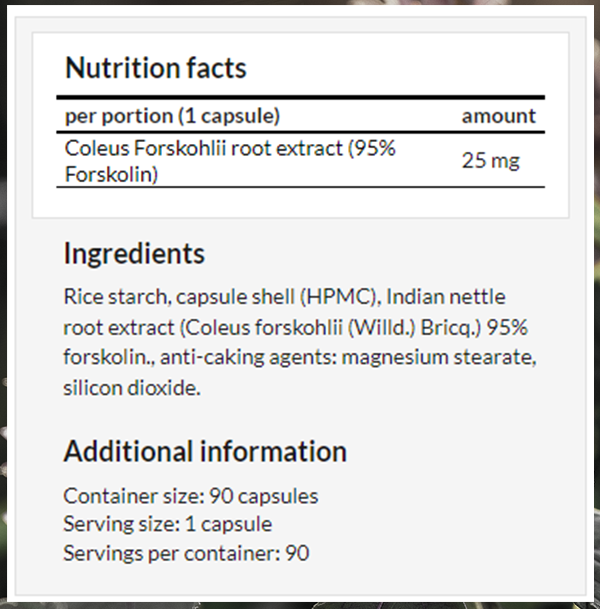Click the Nutrition facts heading
Screen dimensions: 600x609
point(156,68)
